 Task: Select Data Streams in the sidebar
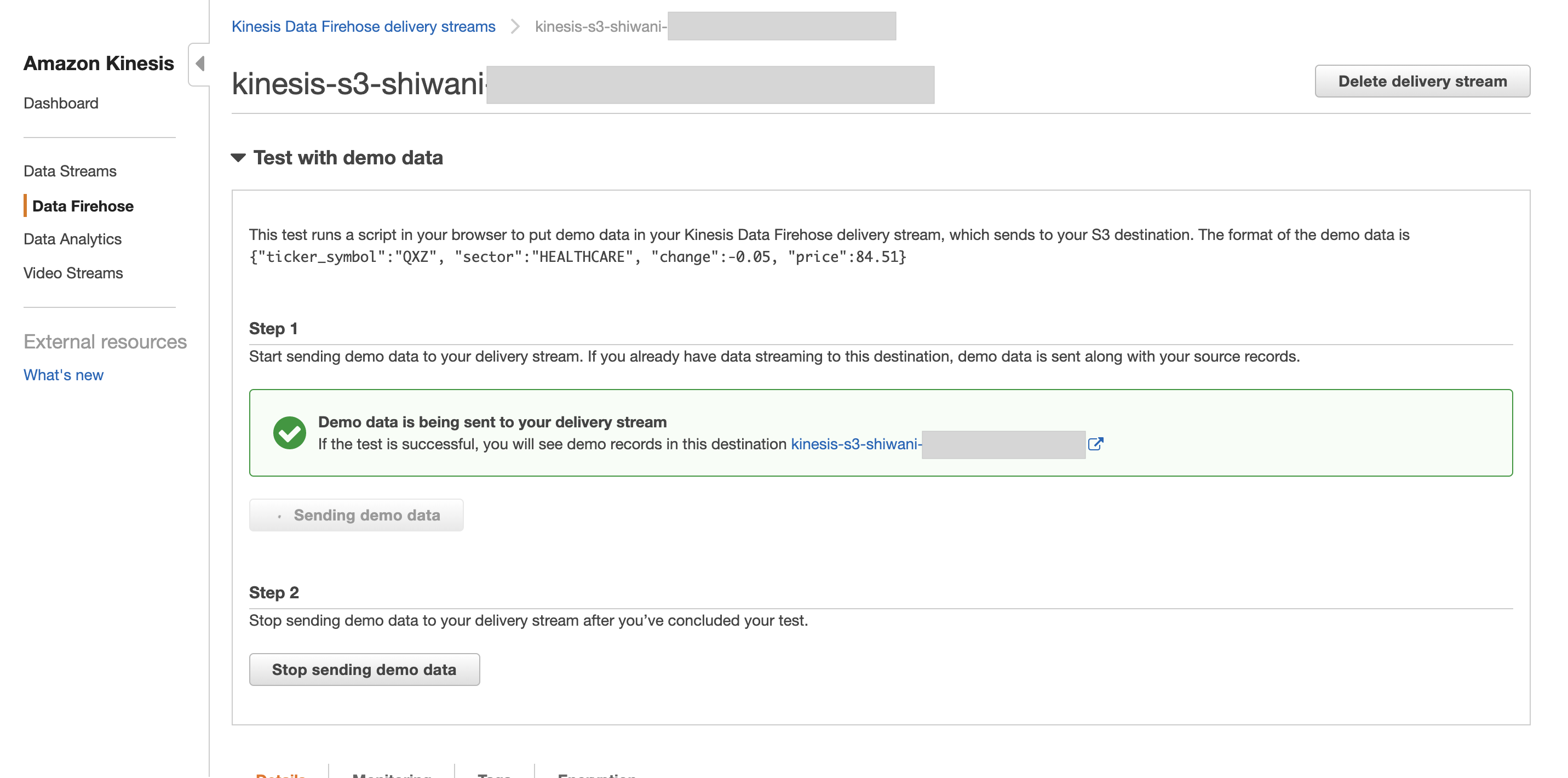click(70, 171)
